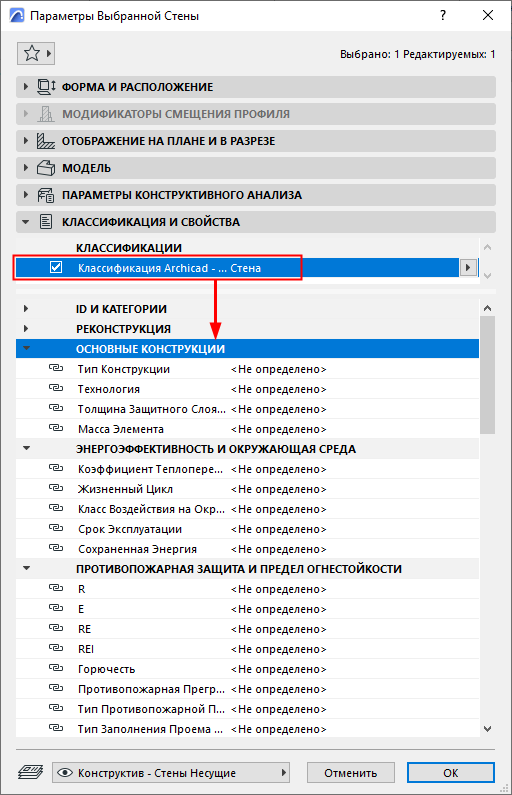Click the Отменить button

[350, 773]
